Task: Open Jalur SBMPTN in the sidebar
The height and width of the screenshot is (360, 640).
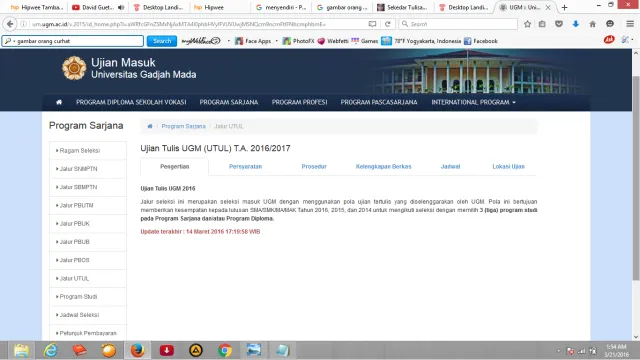Action: [x=88, y=187]
